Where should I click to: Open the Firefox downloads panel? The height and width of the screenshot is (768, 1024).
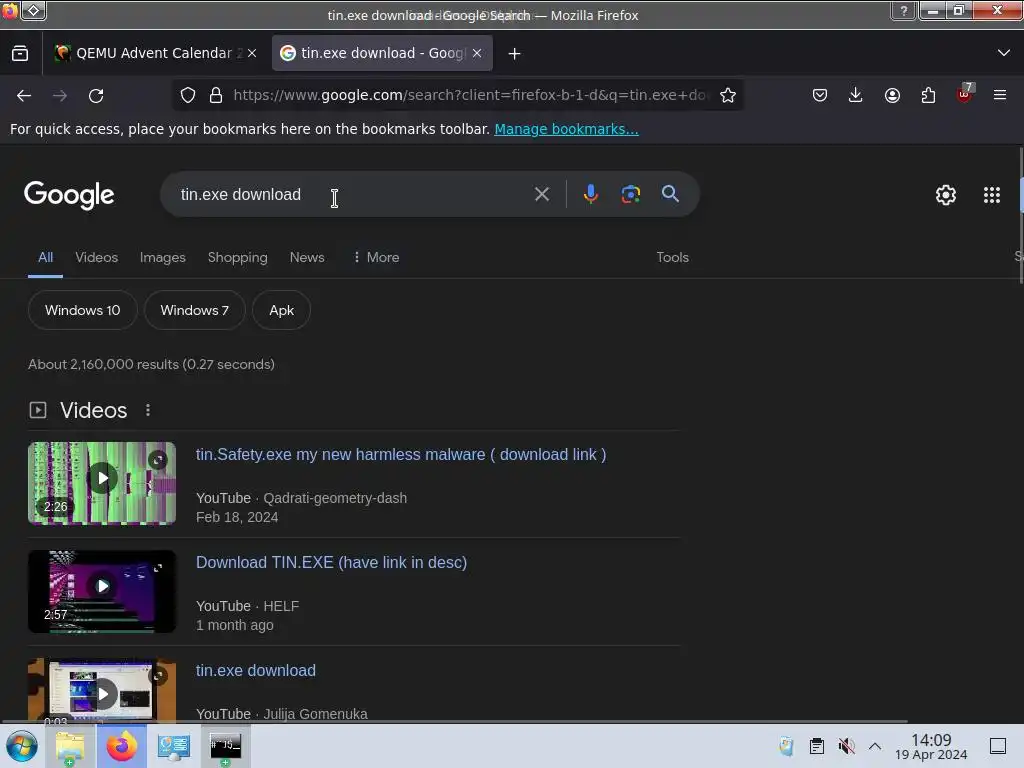click(856, 95)
